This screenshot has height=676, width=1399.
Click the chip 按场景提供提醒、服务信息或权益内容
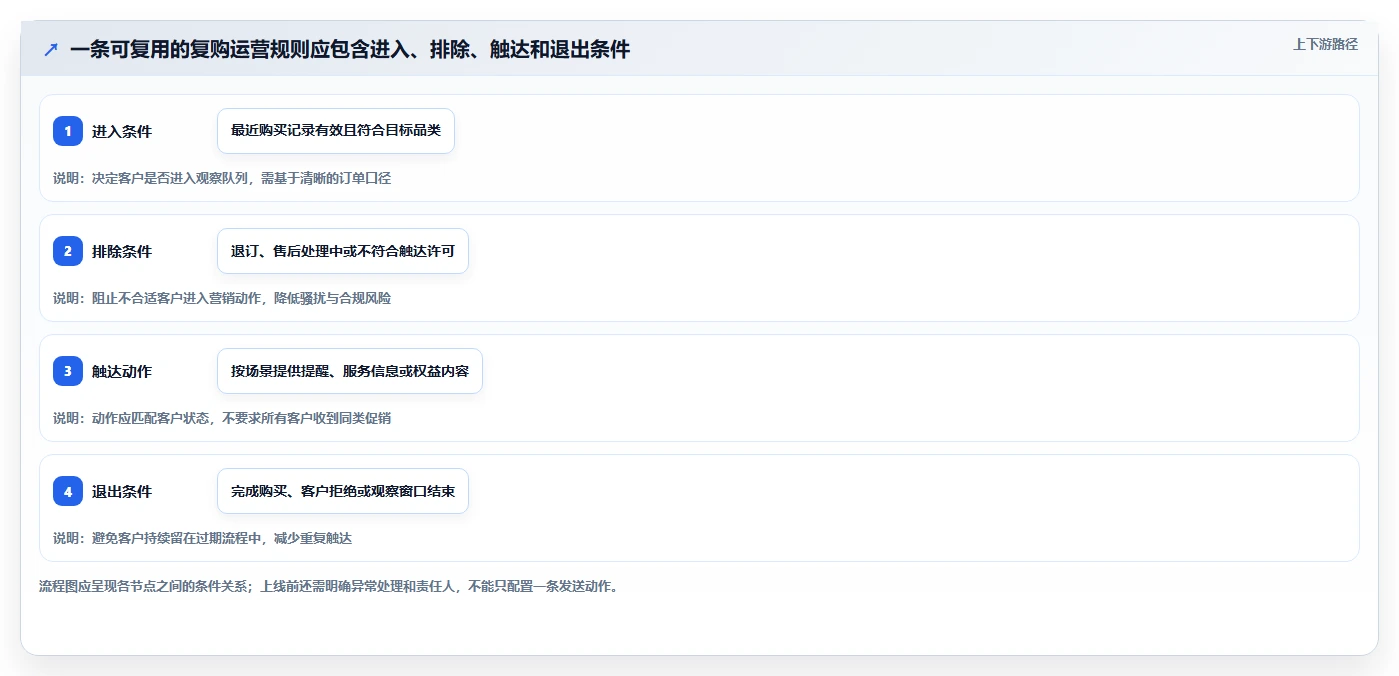(x=350, y=371)
